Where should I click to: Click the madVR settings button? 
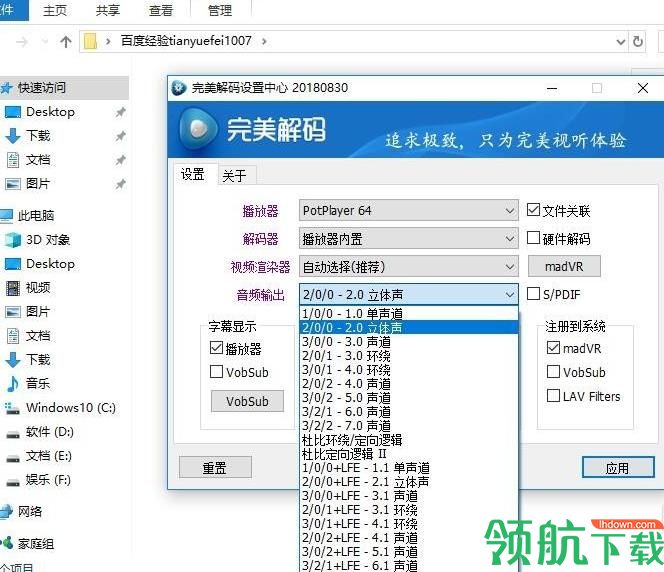point(564,266)
